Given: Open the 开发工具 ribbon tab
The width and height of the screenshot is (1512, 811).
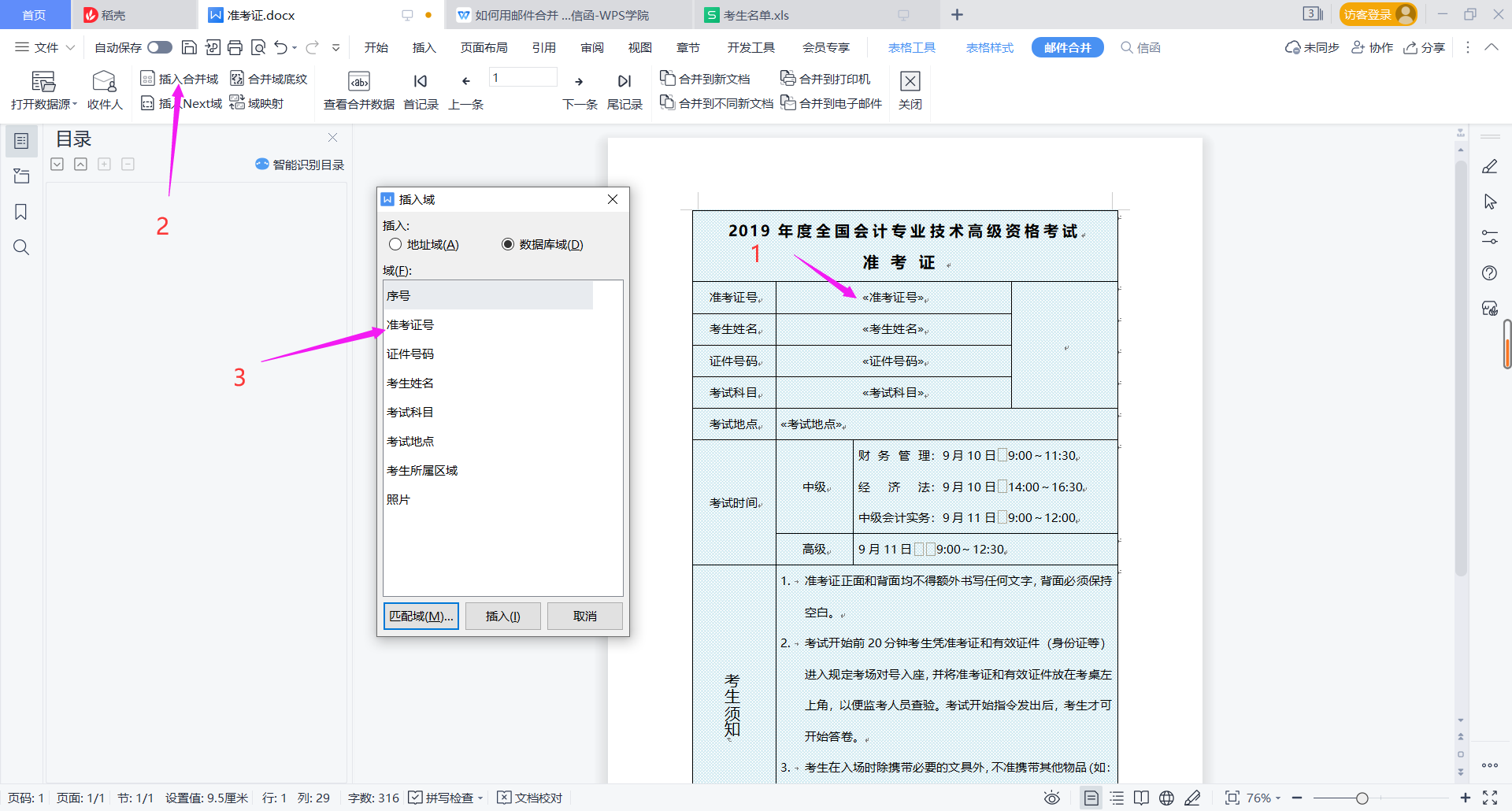Looking at the screenshot, I should (x=750, y=47).
